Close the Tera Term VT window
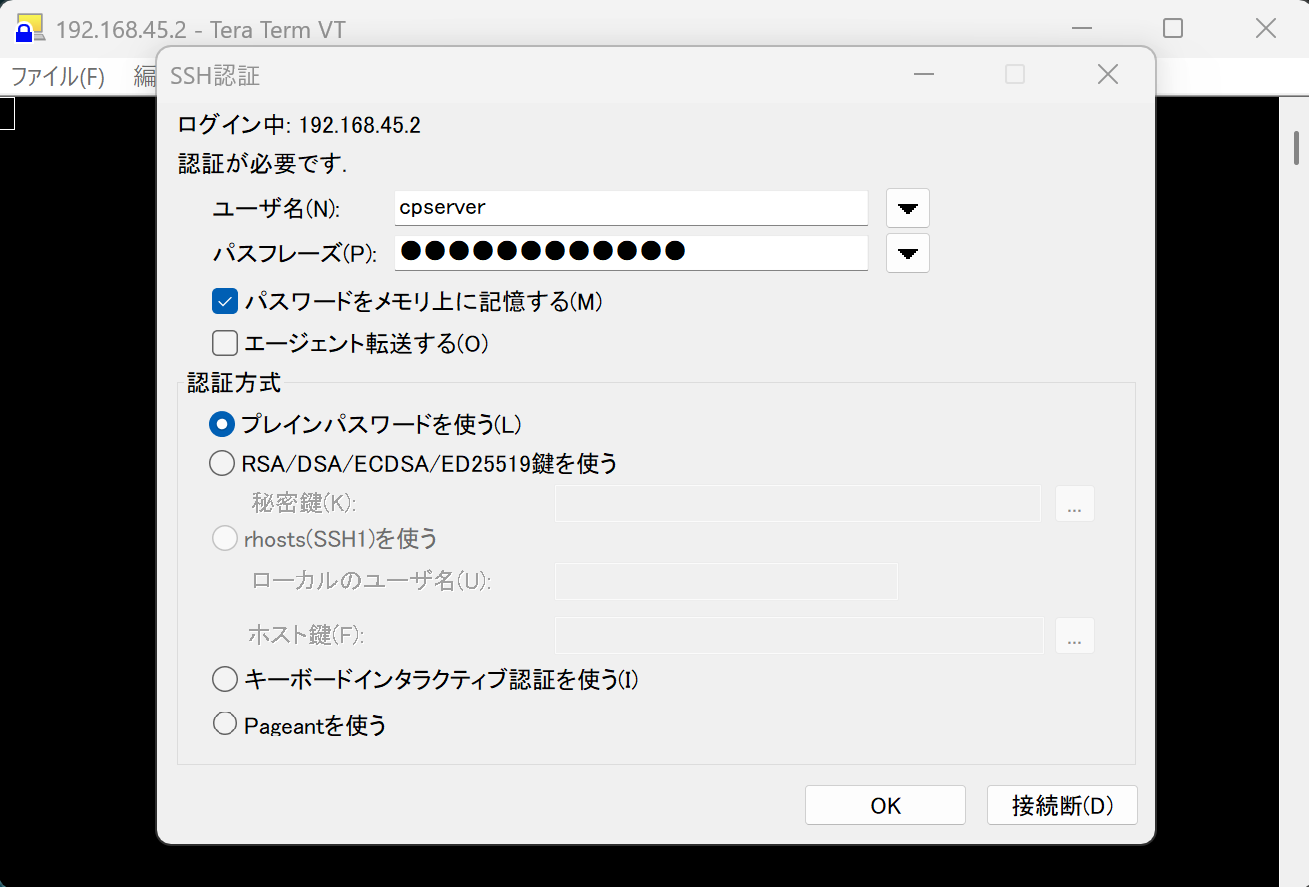 click(x=1266, y=28)
